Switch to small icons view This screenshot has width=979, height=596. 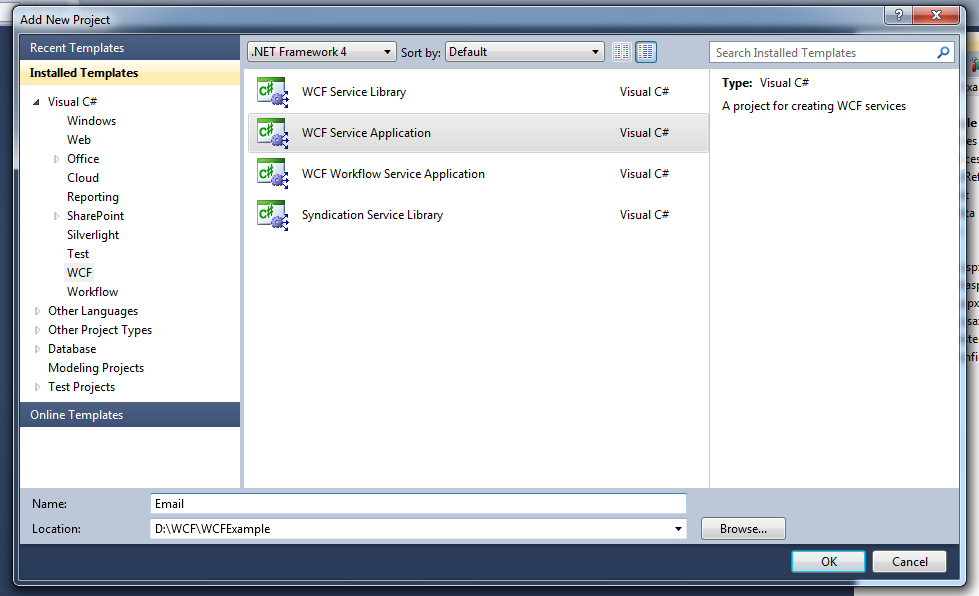pos(621,51)
